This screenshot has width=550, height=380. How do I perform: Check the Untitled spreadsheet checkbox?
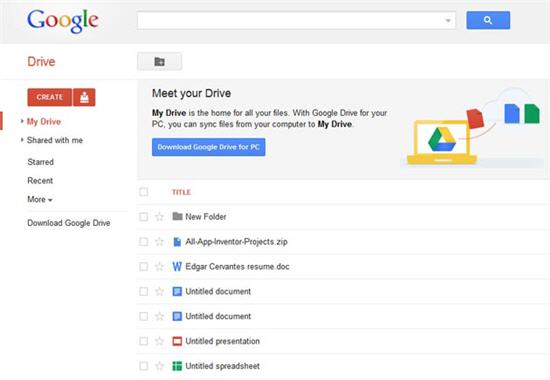(x=143, y=366)
